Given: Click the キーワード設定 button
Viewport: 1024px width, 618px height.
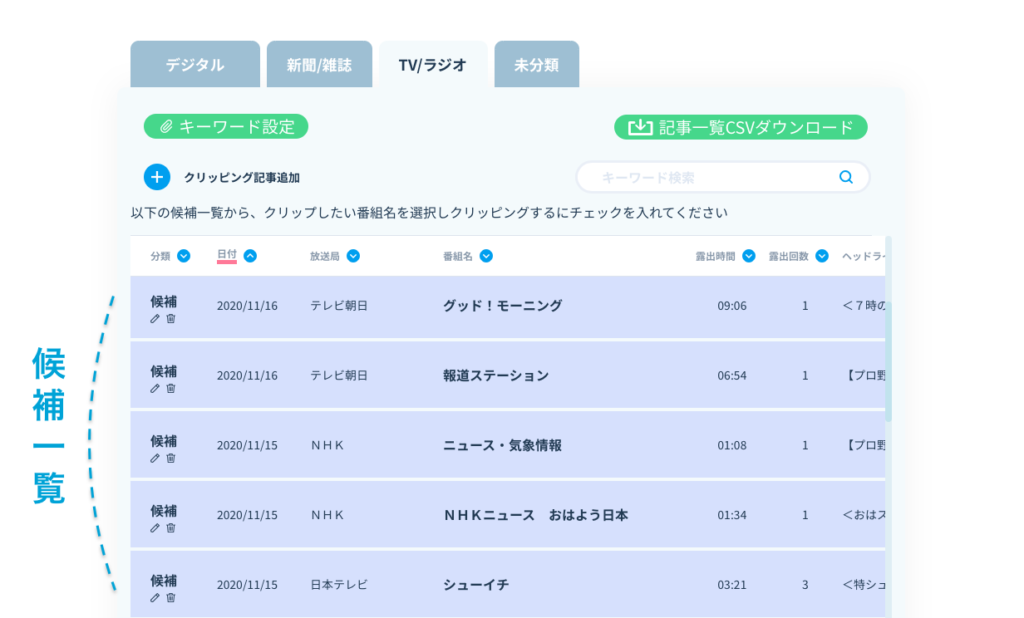Looking at the screenshot, I should pyautogui.click(x=226, y=127).
